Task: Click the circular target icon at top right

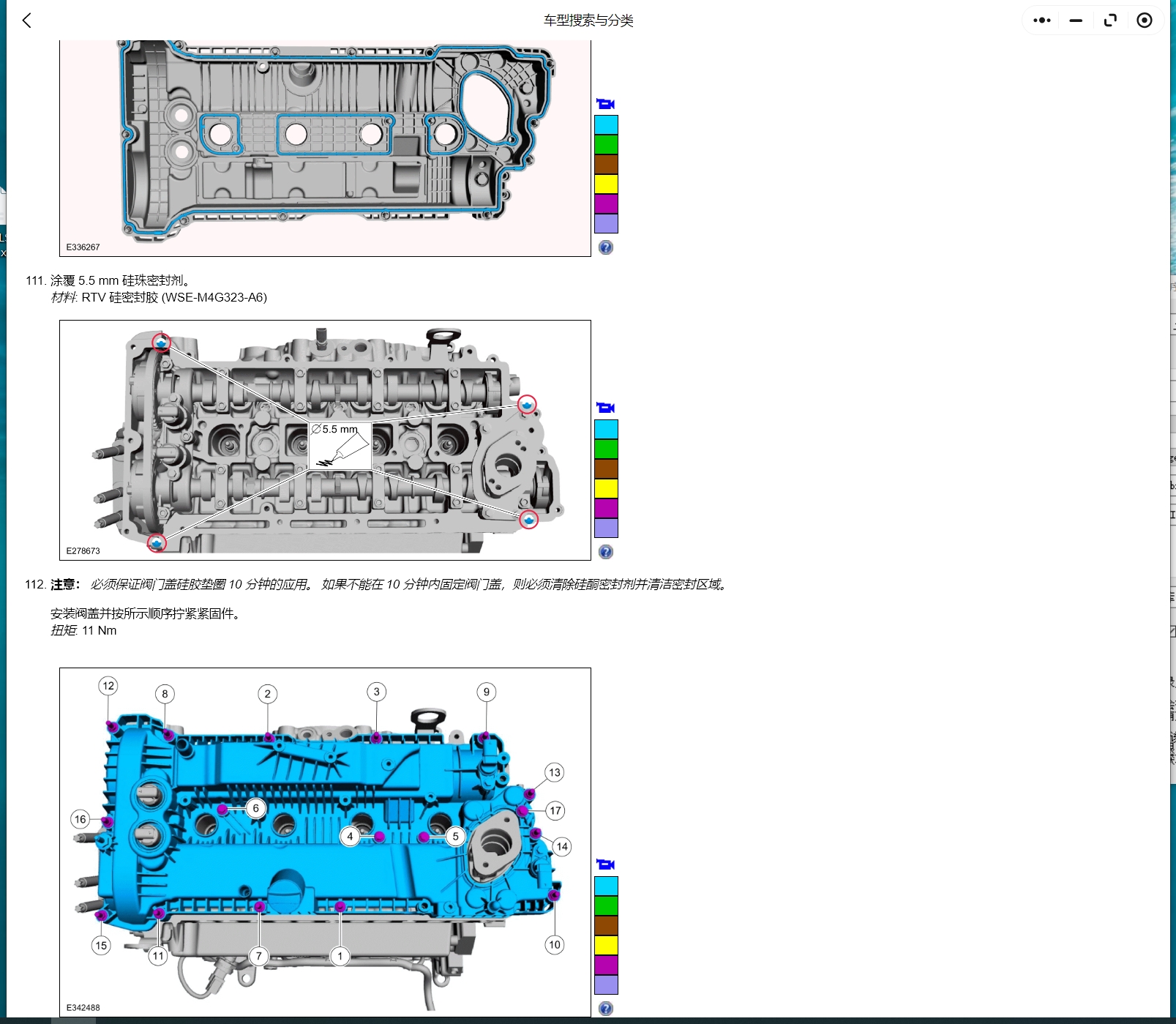Action: coord(1143,20)
